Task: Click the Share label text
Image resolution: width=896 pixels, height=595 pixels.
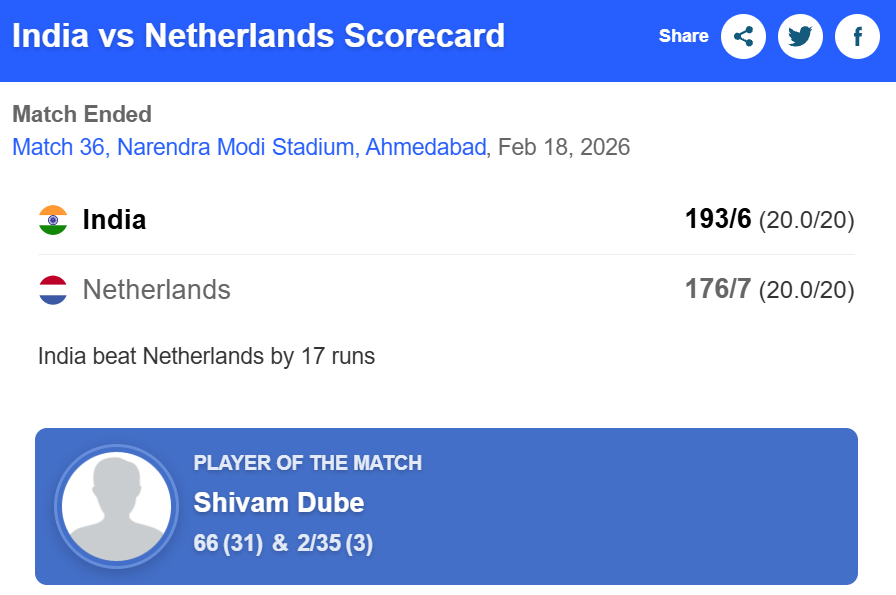Action: (x=683, y=36)
